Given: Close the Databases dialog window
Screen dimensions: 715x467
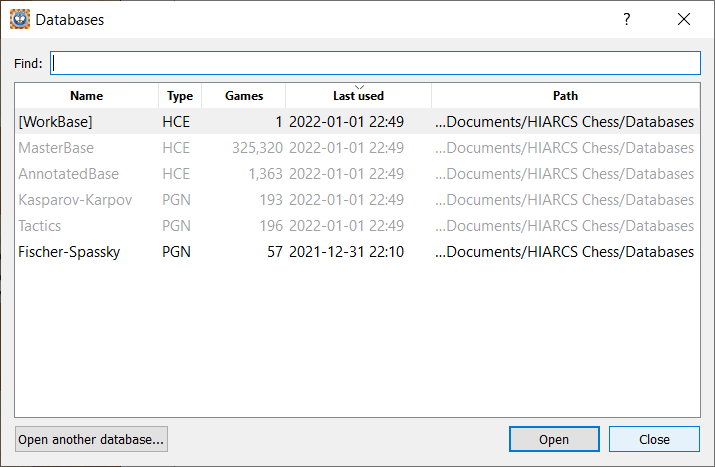Looking at the screenshot, I should [x=684, y=19].
